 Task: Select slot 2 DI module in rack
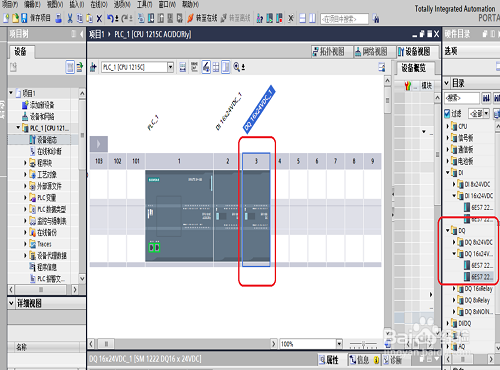[x=228, y=216]
